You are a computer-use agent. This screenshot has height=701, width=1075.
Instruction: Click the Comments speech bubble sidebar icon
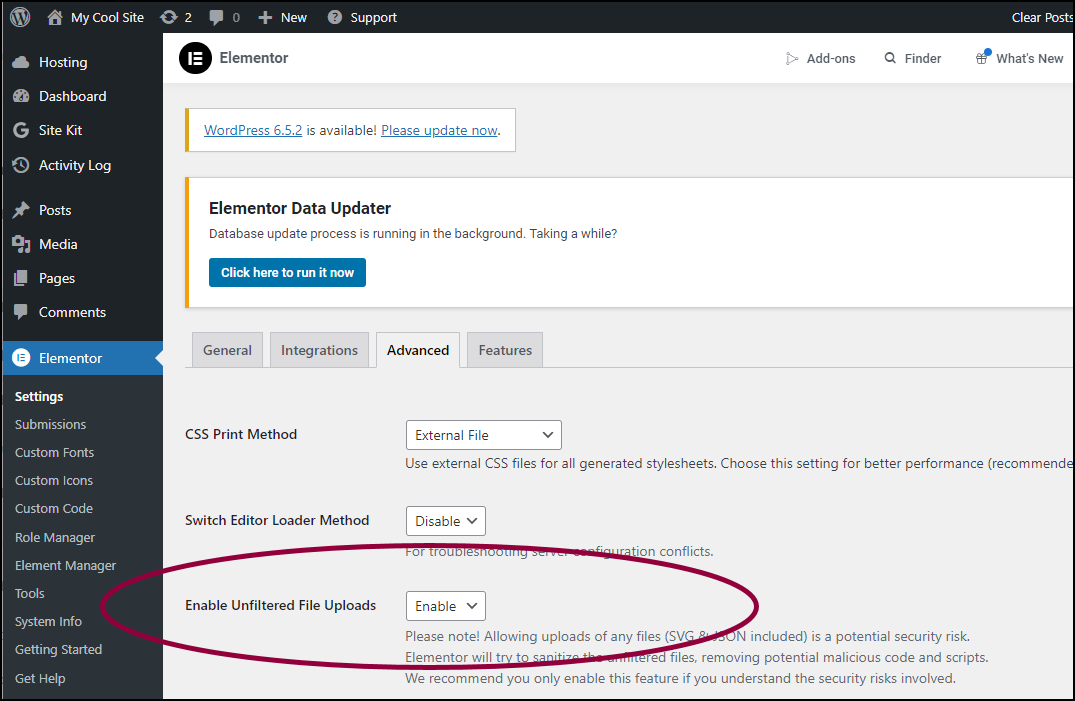coord(21,311)
